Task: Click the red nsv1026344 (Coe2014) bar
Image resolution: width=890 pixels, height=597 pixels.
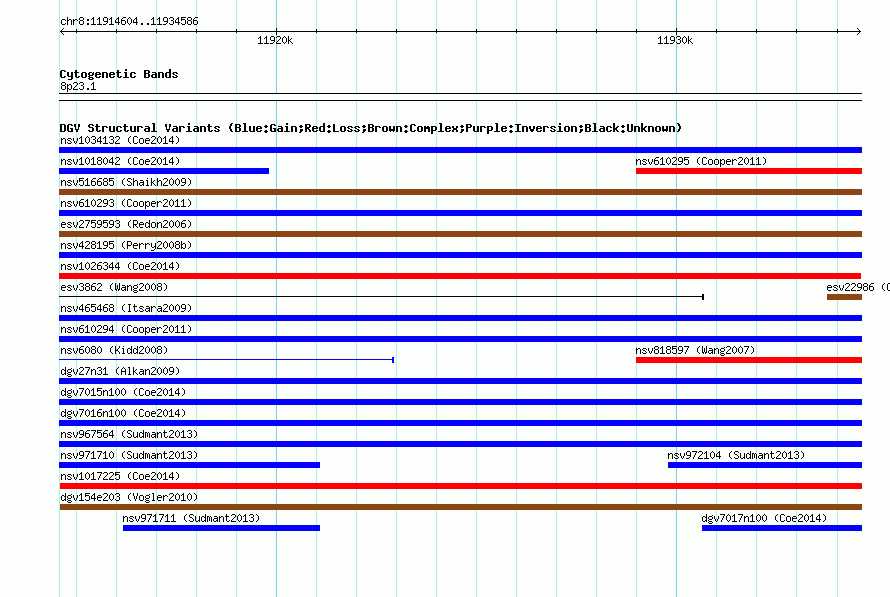Action: pos(460,276)
